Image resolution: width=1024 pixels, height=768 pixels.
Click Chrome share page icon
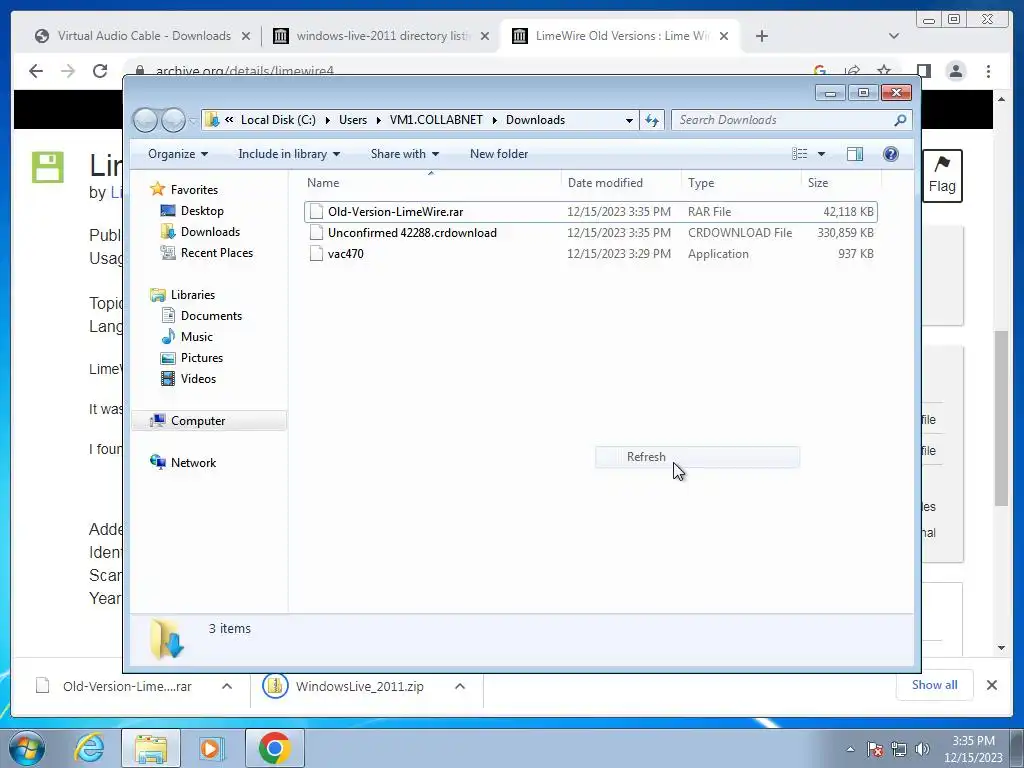pyautogui.click(x=852, y=71)
